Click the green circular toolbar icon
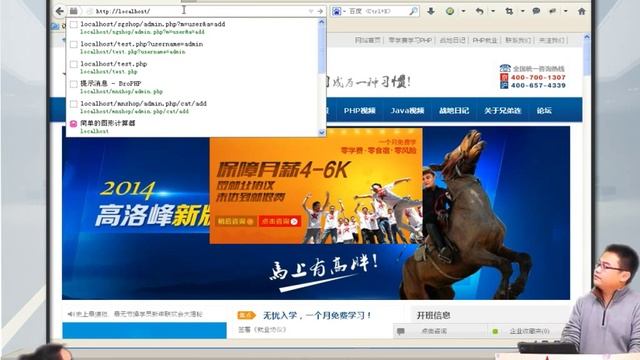This screenshot has width=640, height=360. pos(450,11)
